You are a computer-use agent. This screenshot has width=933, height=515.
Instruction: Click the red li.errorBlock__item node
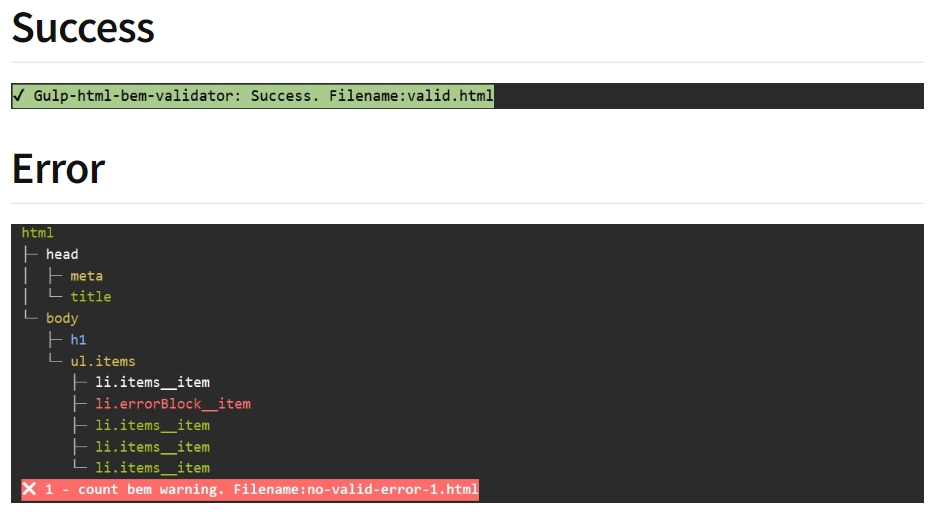click(x=173, y=404)
